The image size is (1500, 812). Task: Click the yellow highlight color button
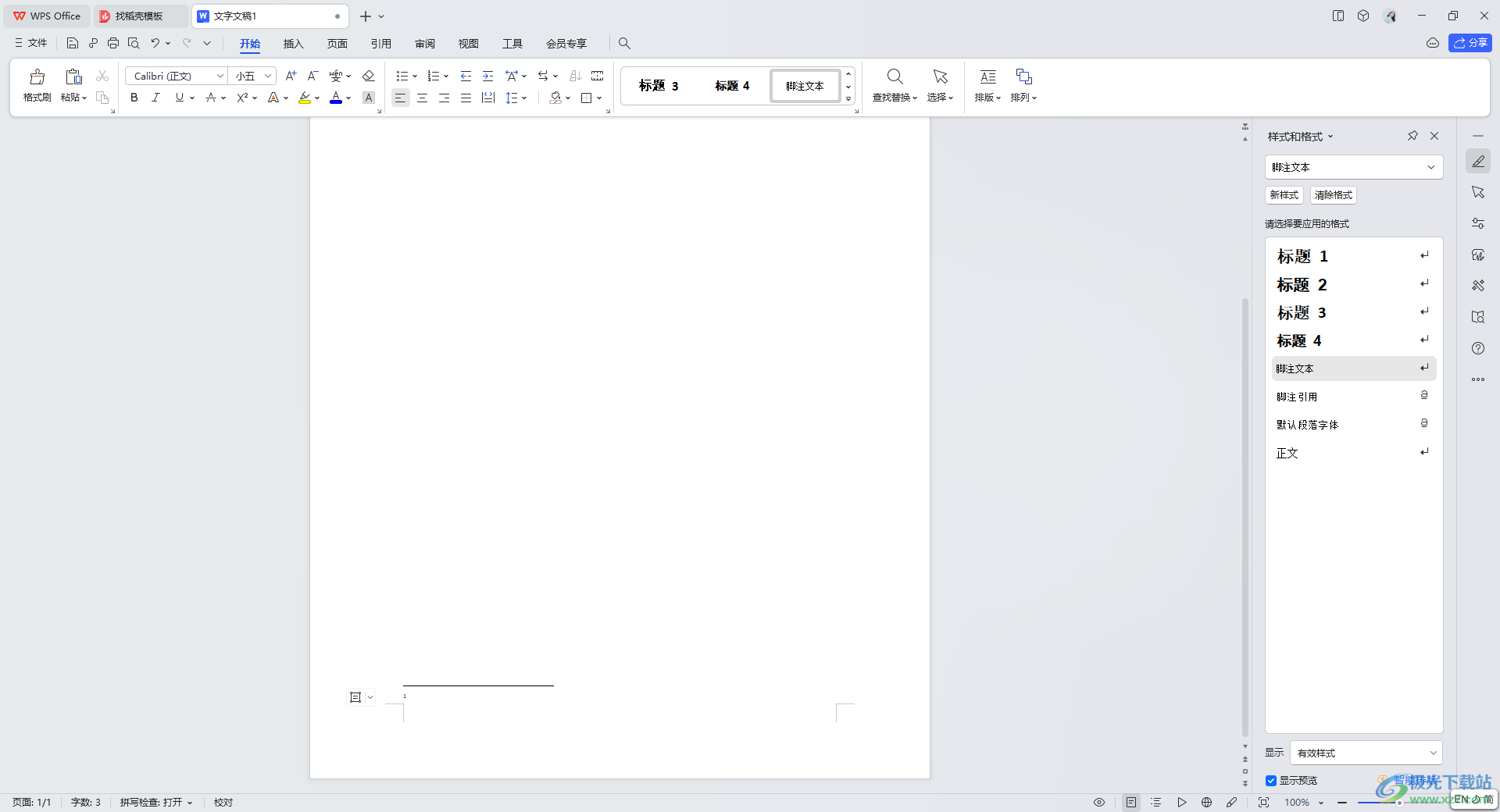[304, 98]
